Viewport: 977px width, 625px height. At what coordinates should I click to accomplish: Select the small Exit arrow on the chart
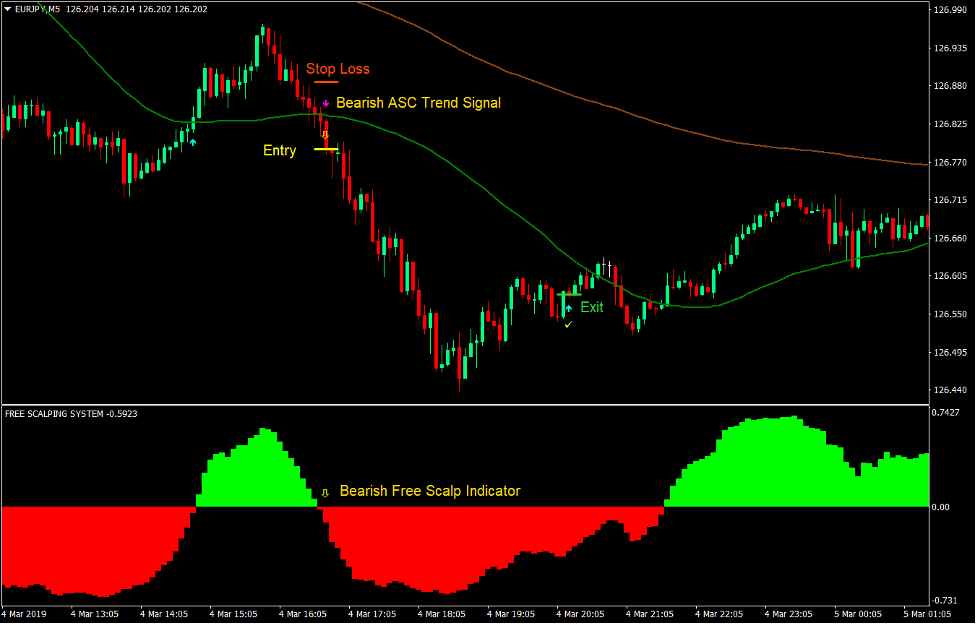coord(567,309)
